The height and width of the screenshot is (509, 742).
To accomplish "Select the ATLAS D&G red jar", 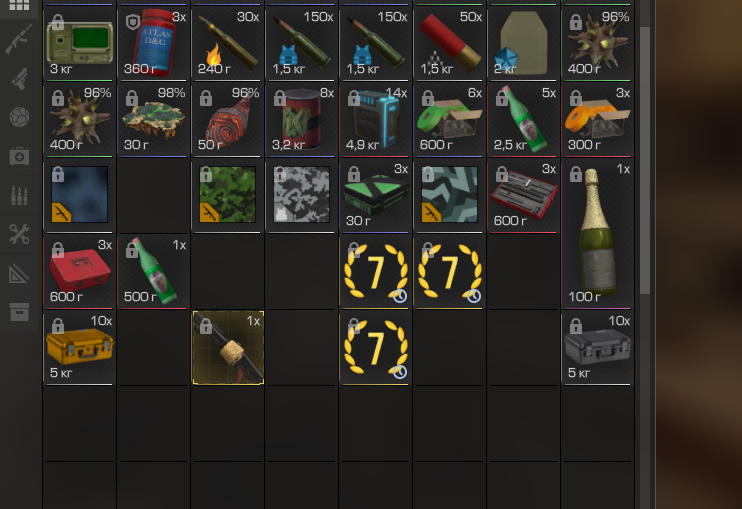I will coord(154,43).
